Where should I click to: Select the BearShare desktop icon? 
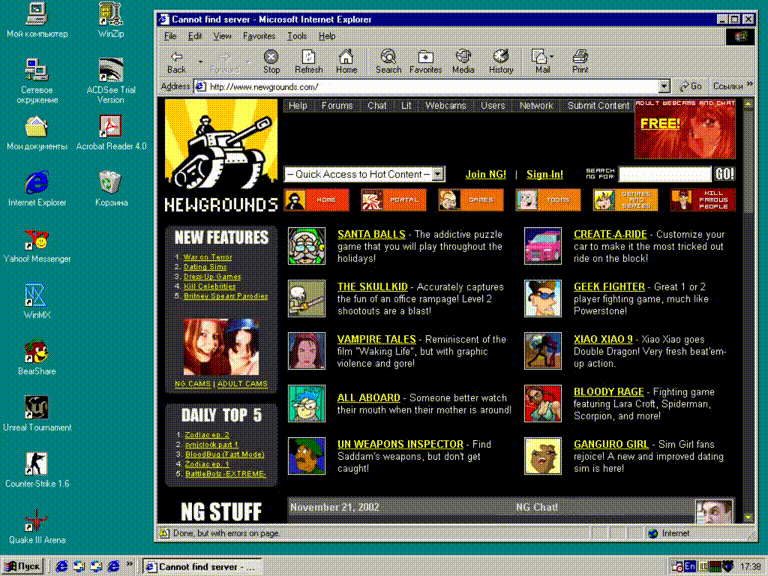tap(36, 358)
